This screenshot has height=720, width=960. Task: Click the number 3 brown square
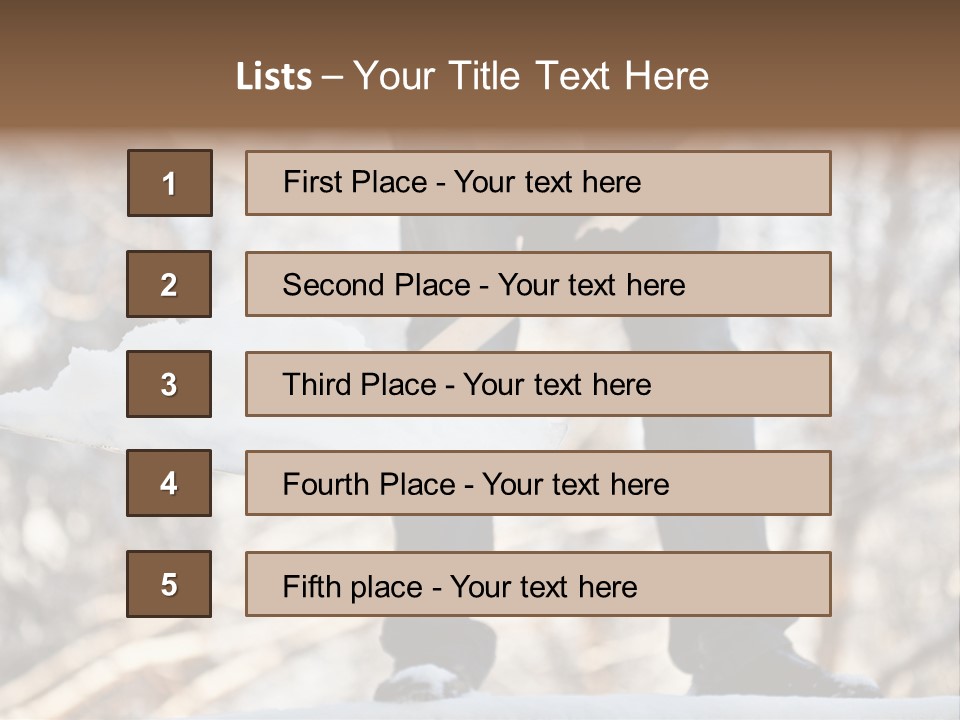point(169,384)
